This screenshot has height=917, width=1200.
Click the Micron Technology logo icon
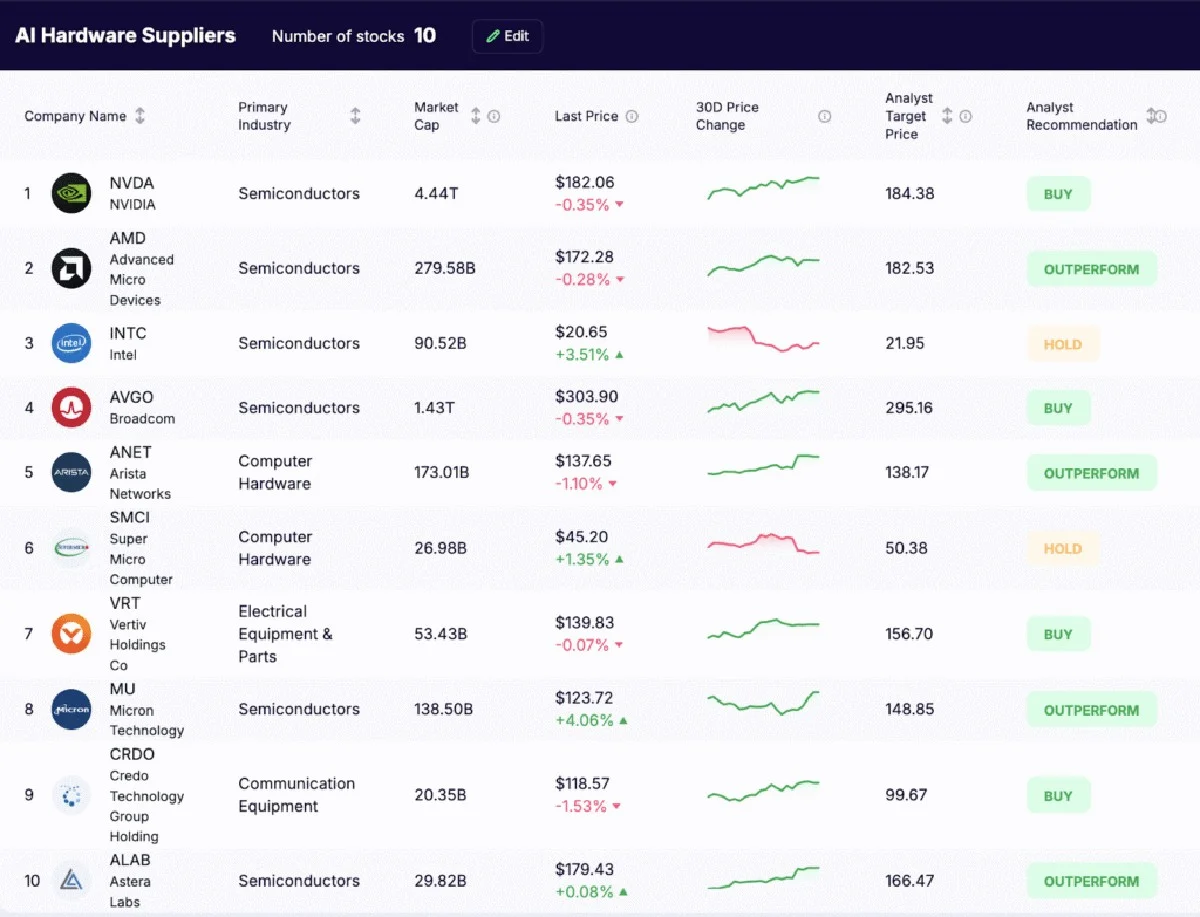pyautogui.click(x=71, y=709)
